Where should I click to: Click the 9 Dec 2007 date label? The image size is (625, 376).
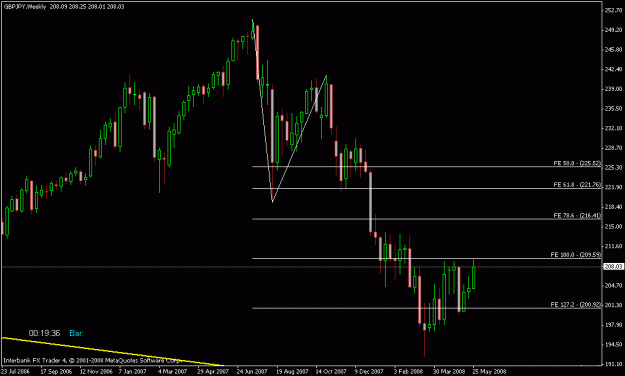(x=369, y=371)
